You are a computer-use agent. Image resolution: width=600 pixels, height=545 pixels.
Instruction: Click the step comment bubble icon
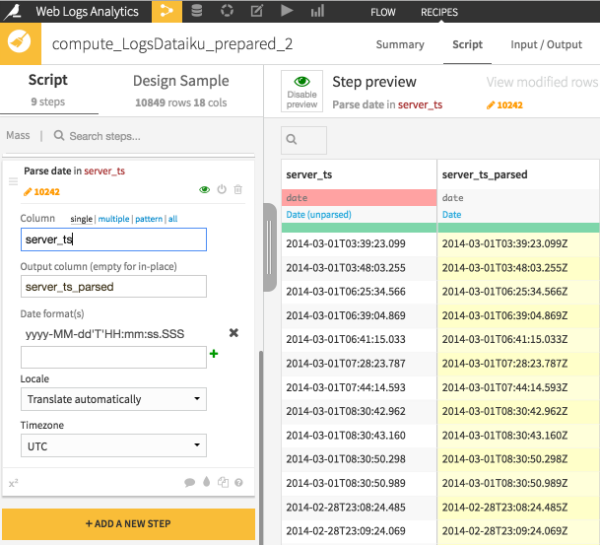(x=189, y=483)
